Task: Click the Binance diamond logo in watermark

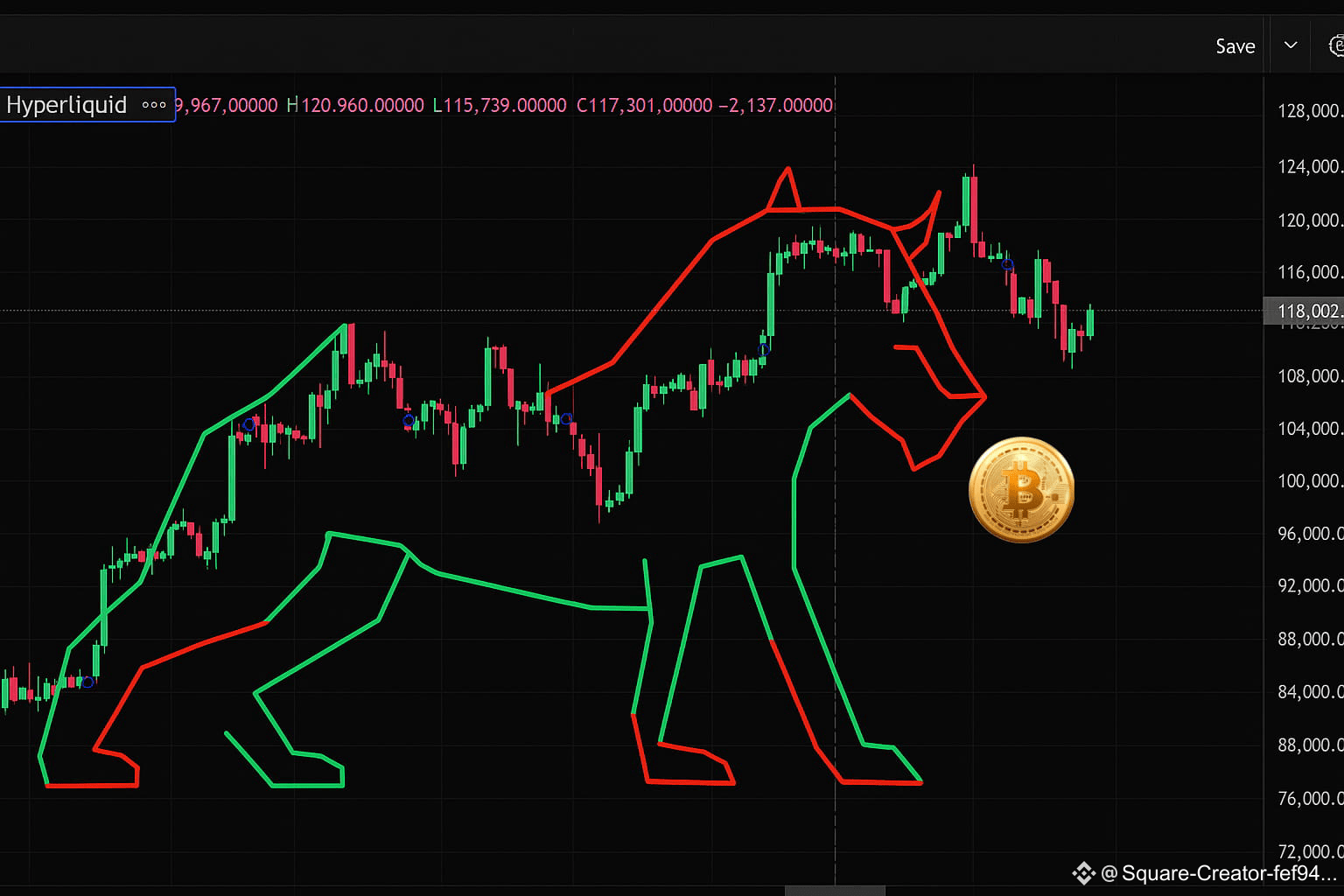Action: click(1083, 873)
